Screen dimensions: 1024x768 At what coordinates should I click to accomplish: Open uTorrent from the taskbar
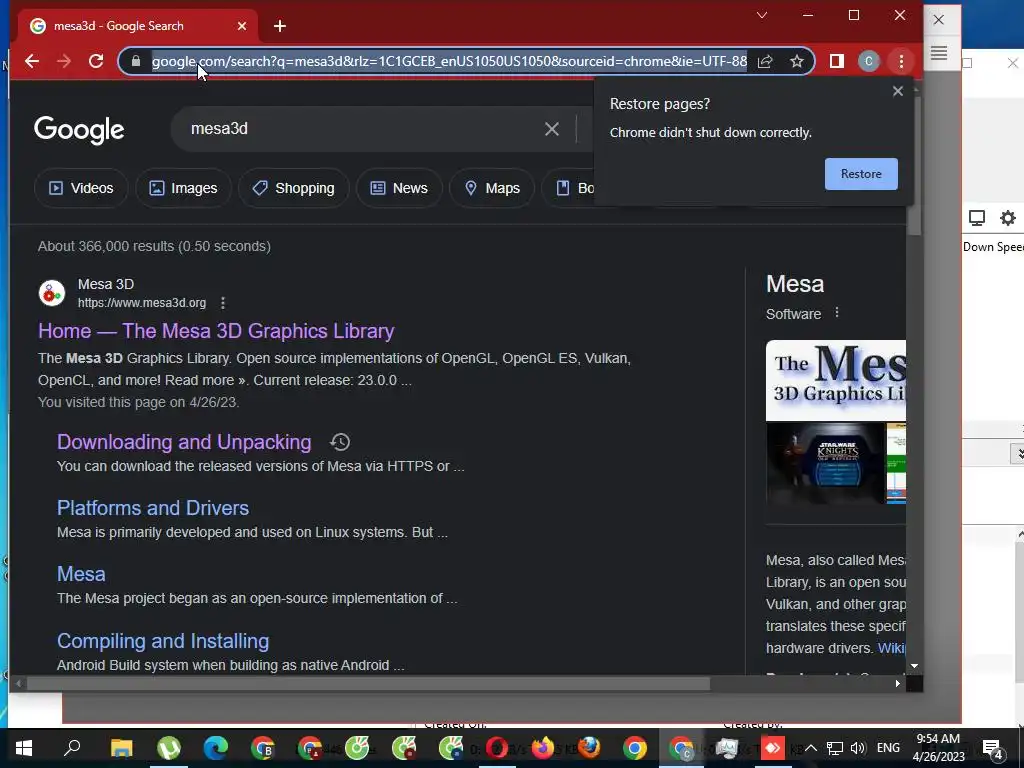[x=169, y=748]
